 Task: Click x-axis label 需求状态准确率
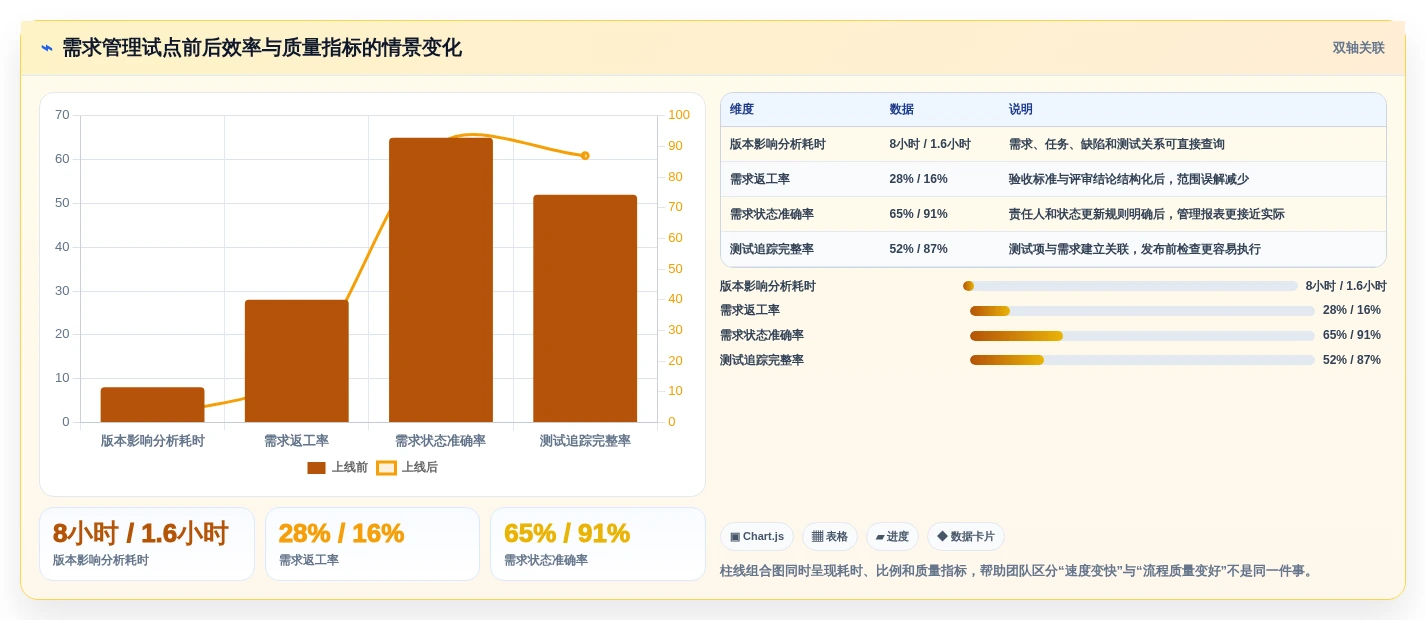click(441, 441)
